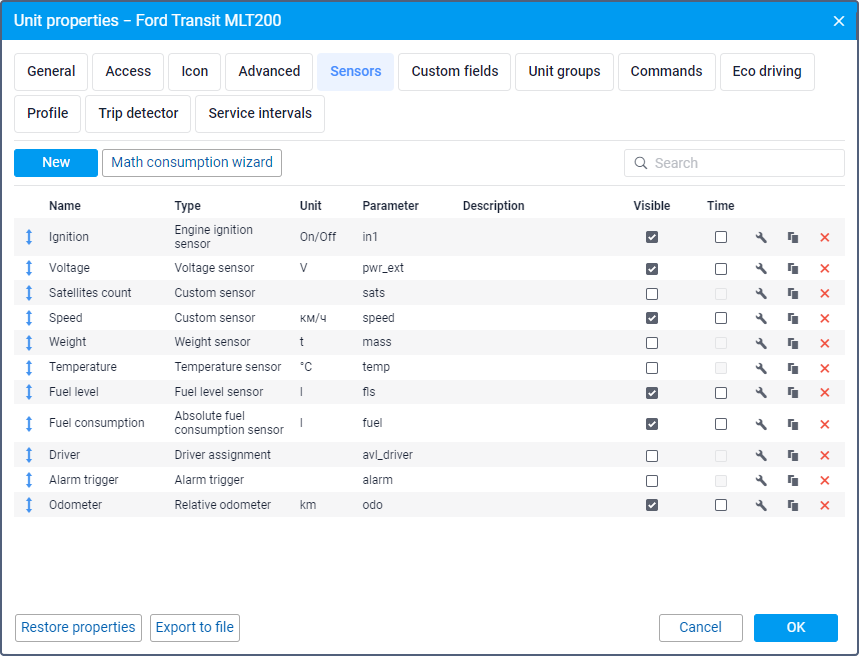Enable Visible for Satellites count

pyautogui.click(x=652, y=294)
